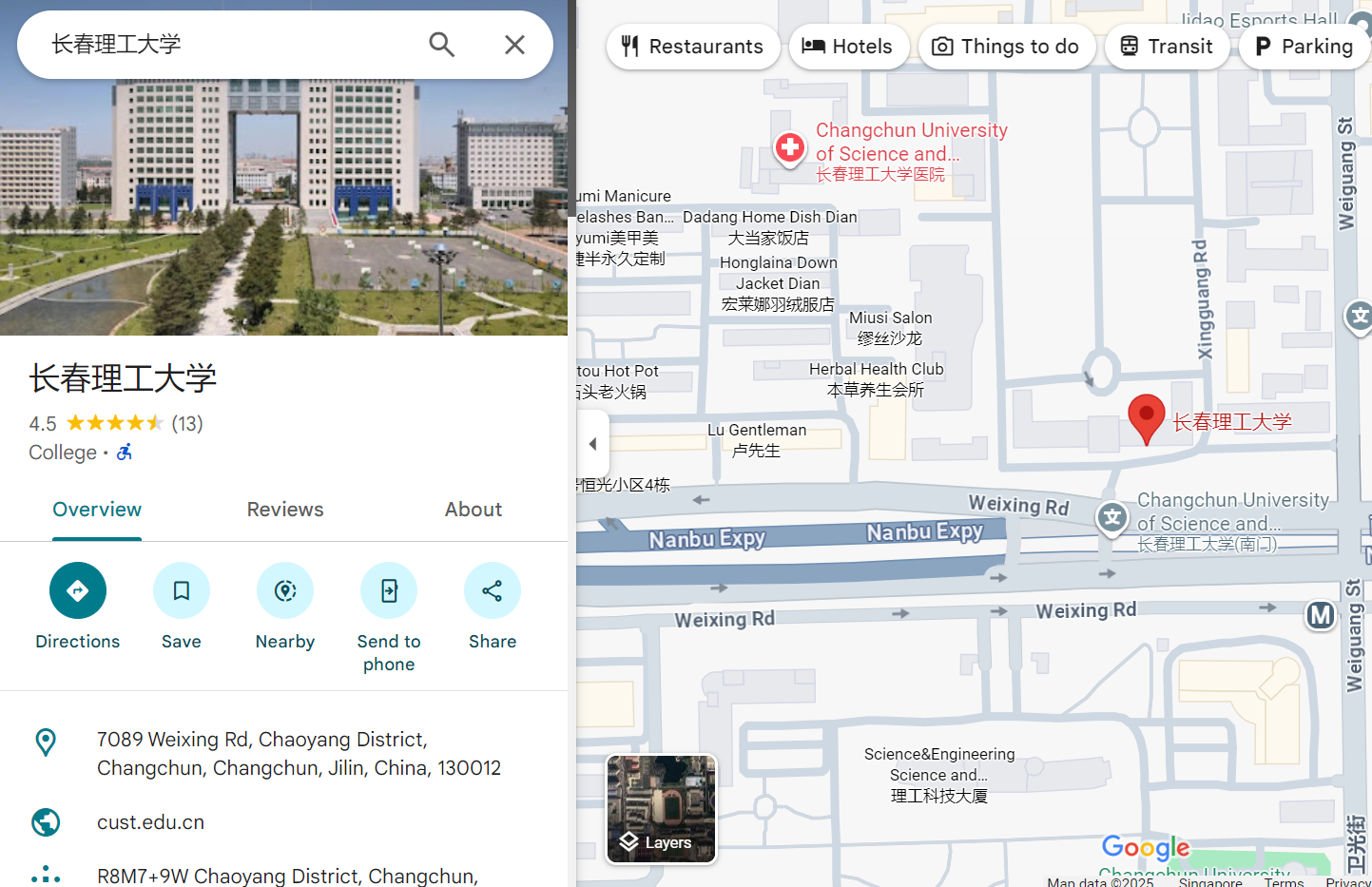Open the Terms link at map bottom

pyautogui.click(x=1284, y=881)
